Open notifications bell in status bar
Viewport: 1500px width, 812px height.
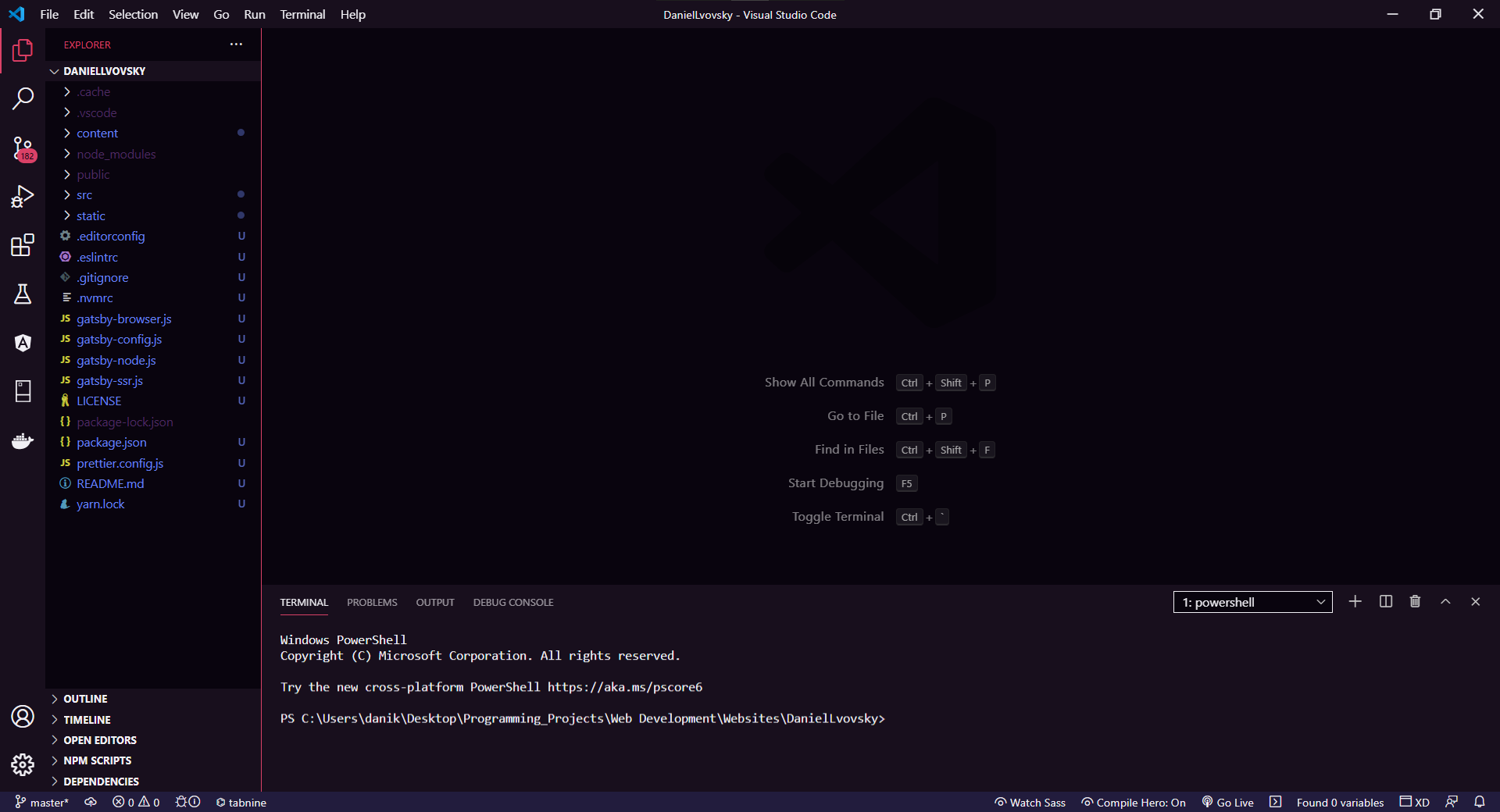(x=1480, y=802)
